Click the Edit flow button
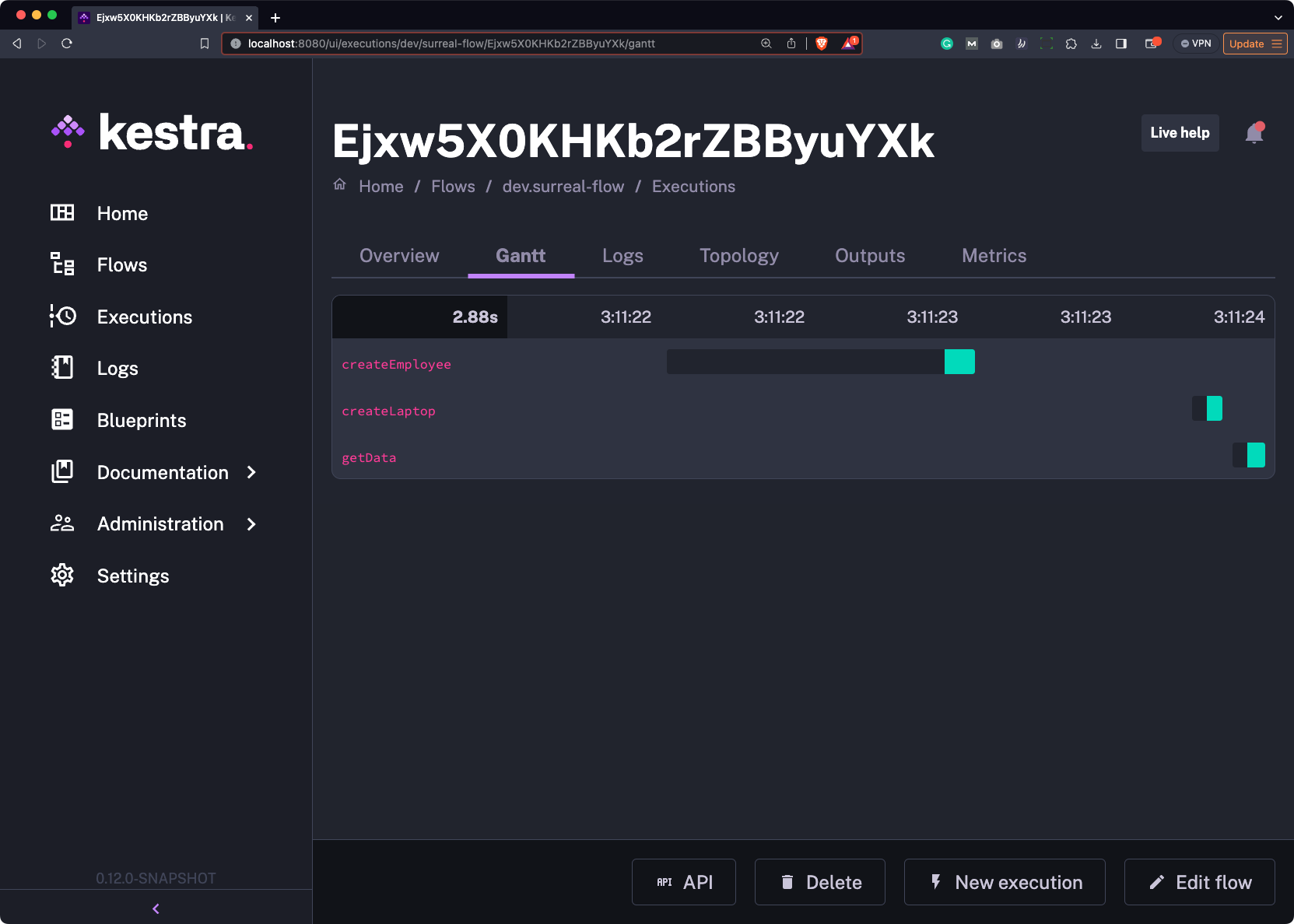The image size is (1294, 924). 1199,882
